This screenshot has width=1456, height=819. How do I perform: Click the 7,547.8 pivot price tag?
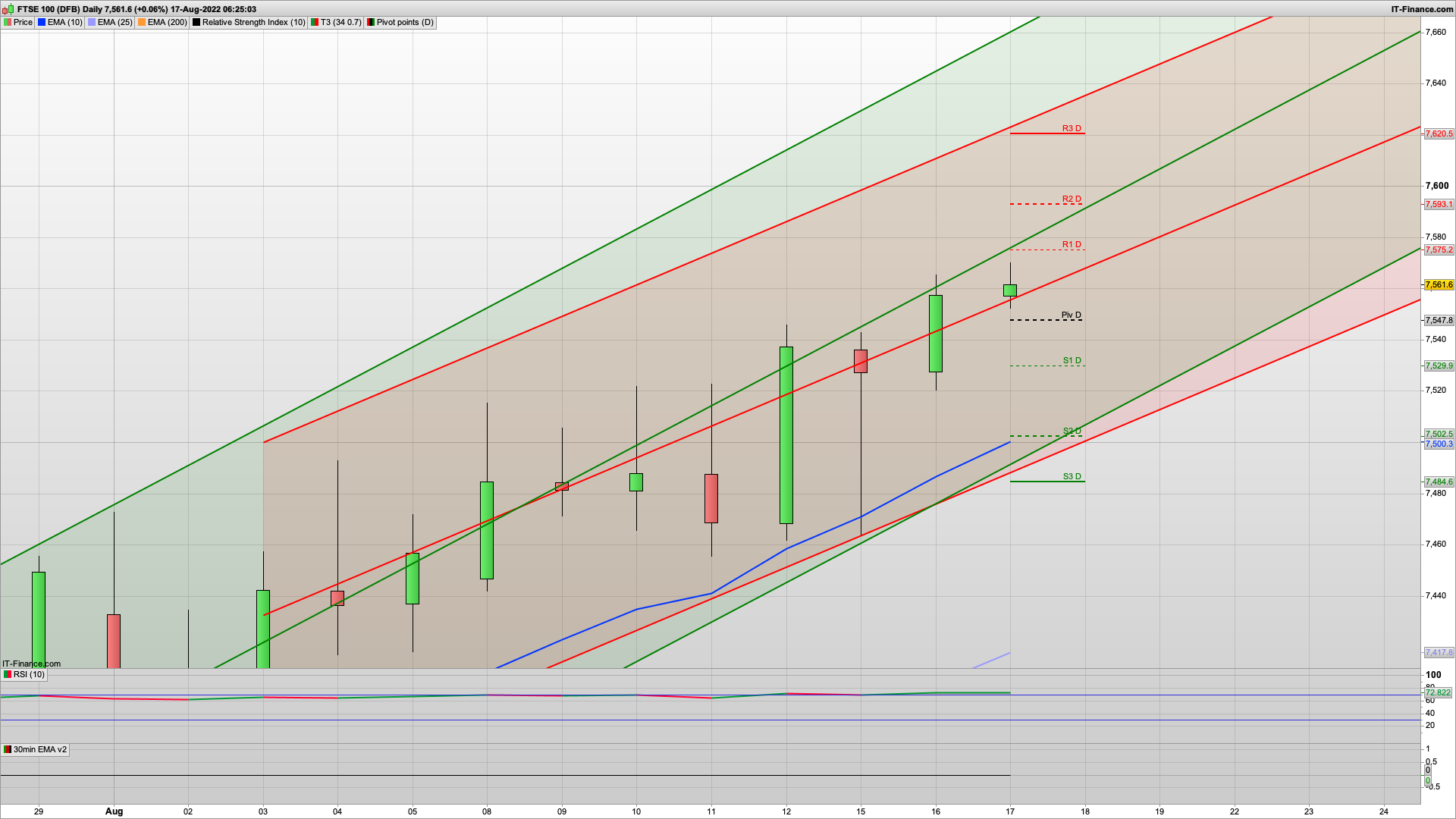coord(1439,320)
